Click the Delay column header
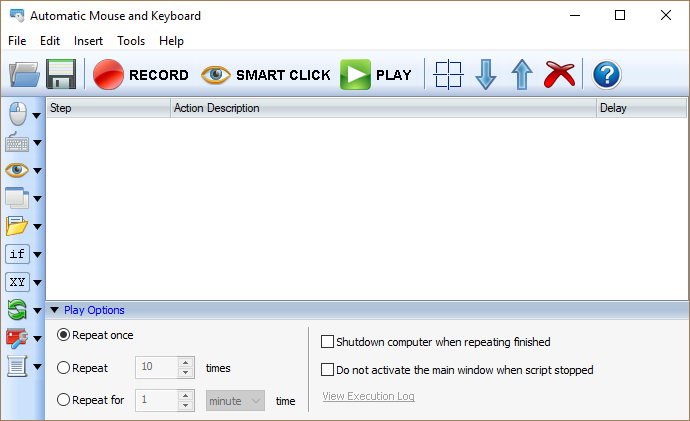The image size is (690, 421). [642, 108]
